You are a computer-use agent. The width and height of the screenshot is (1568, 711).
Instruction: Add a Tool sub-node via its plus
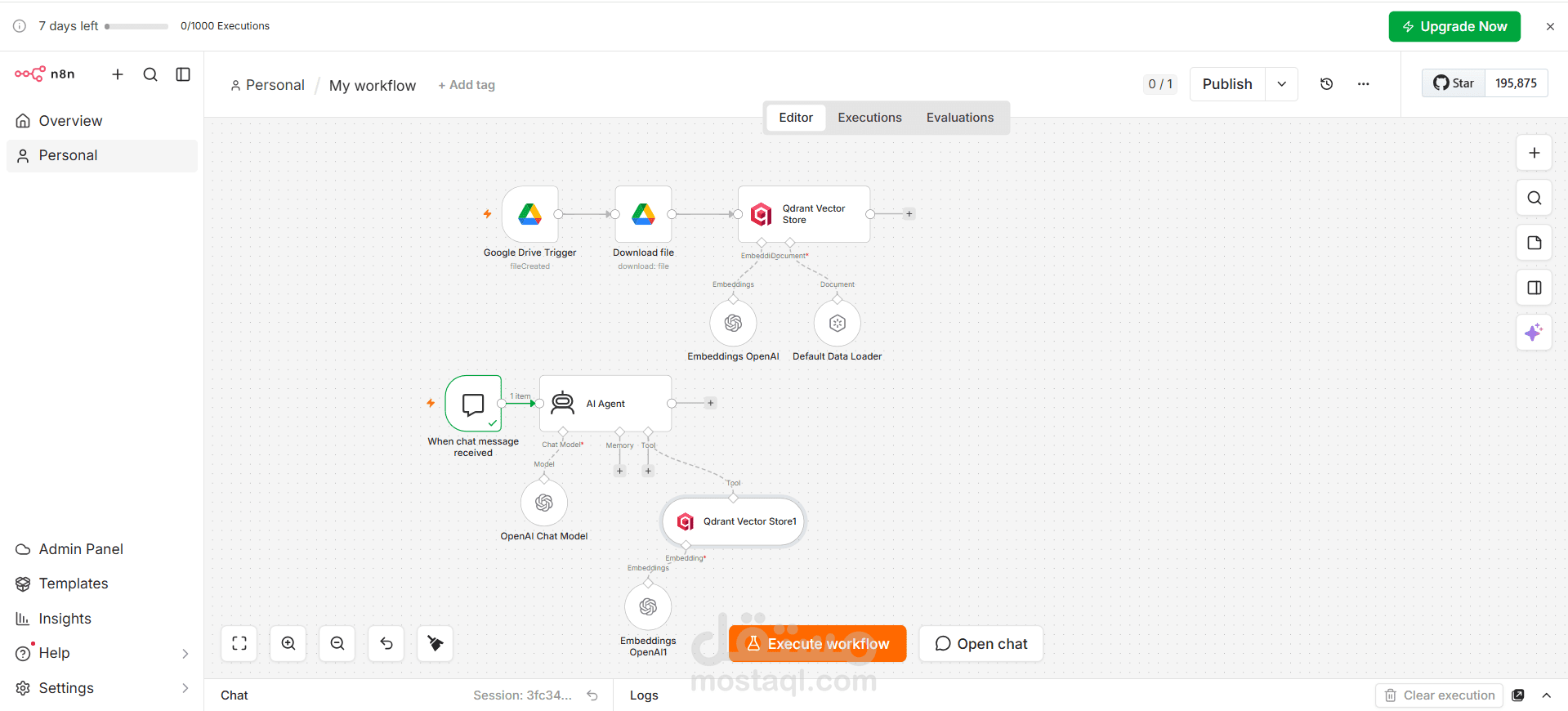click(648, 471)
